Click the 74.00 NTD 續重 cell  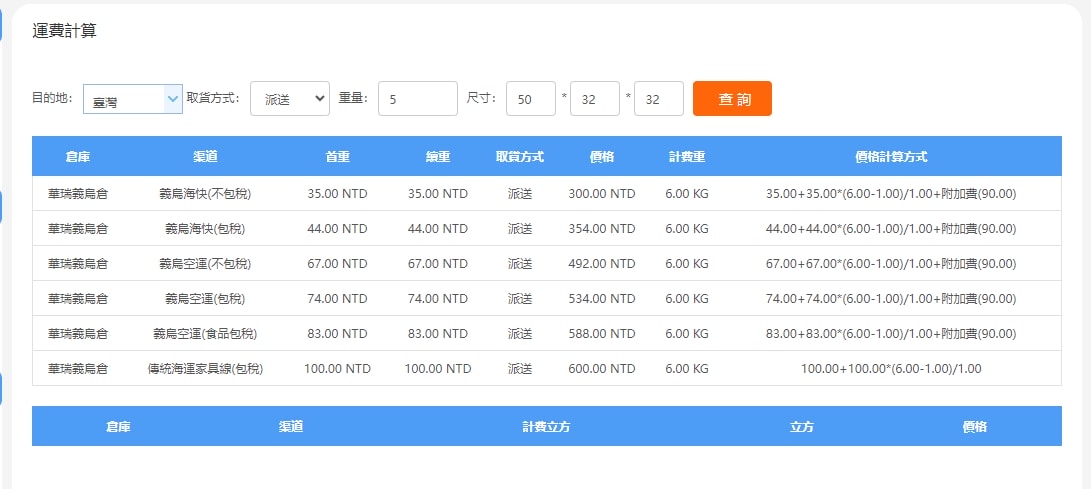click(x=438, y=298)
